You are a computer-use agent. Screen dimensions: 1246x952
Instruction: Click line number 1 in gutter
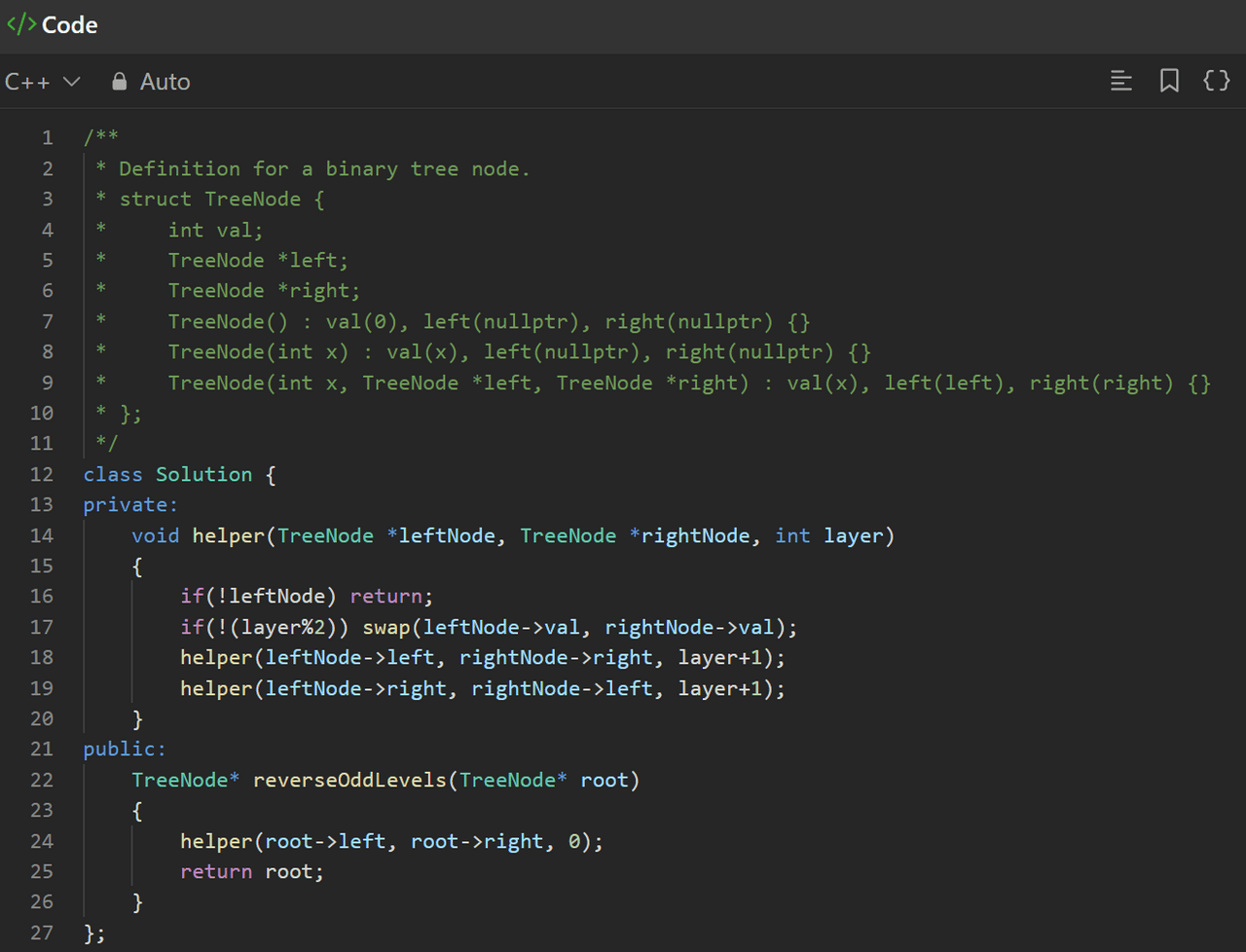[47, 137]
